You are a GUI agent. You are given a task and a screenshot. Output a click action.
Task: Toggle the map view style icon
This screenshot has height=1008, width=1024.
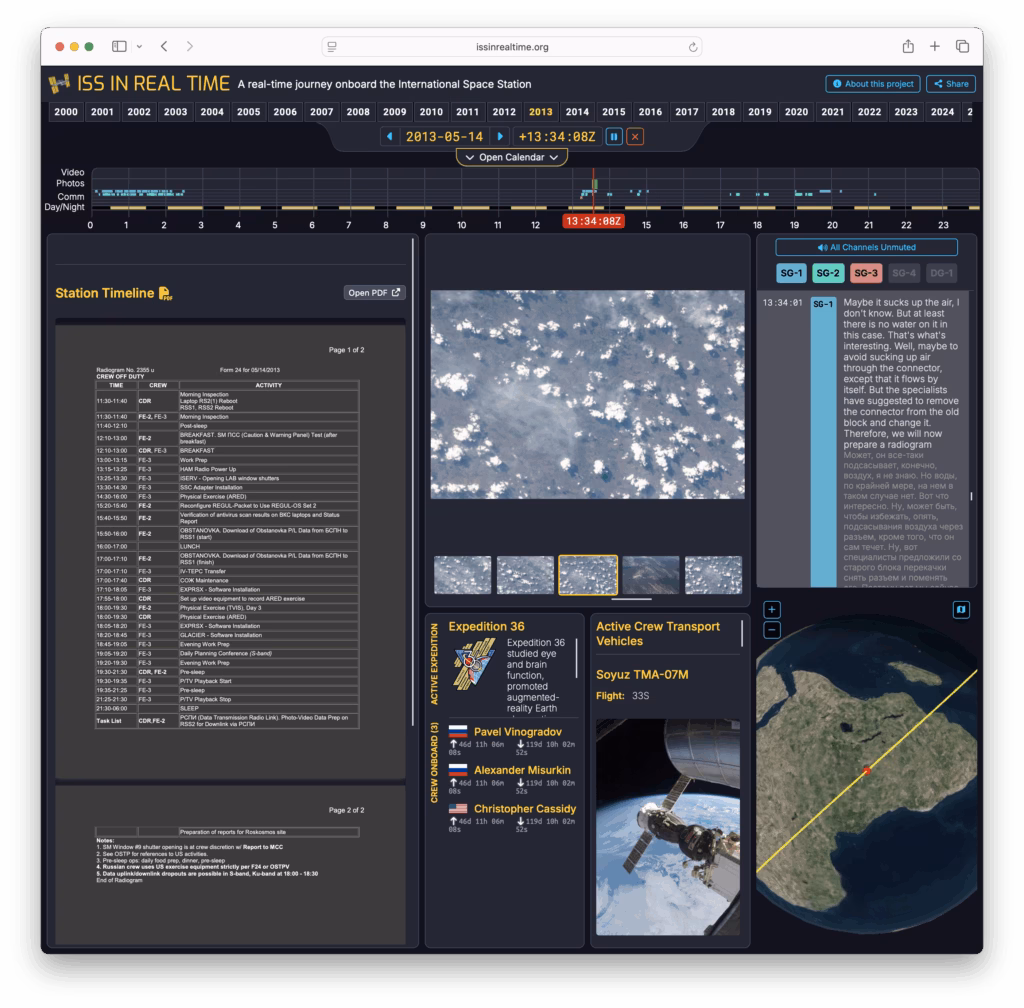coord(961,609)
